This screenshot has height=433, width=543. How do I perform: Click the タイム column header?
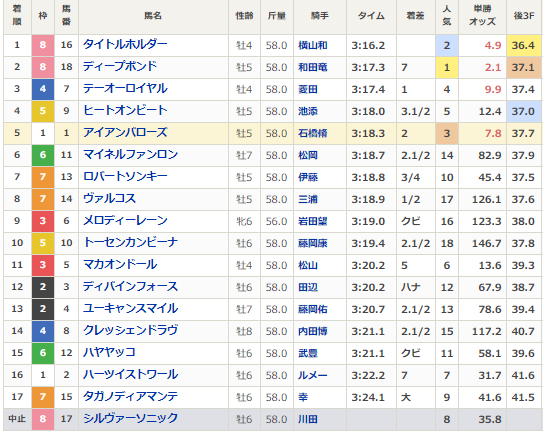coord(371,16)
